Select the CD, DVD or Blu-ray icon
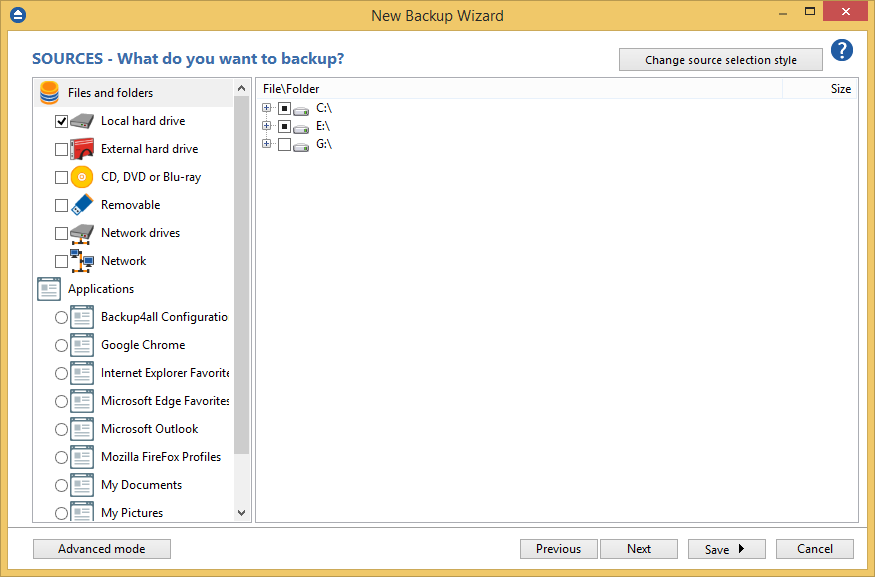Image resolution: width=875 pixels, height=577 pixels. (x=80, y=176)
